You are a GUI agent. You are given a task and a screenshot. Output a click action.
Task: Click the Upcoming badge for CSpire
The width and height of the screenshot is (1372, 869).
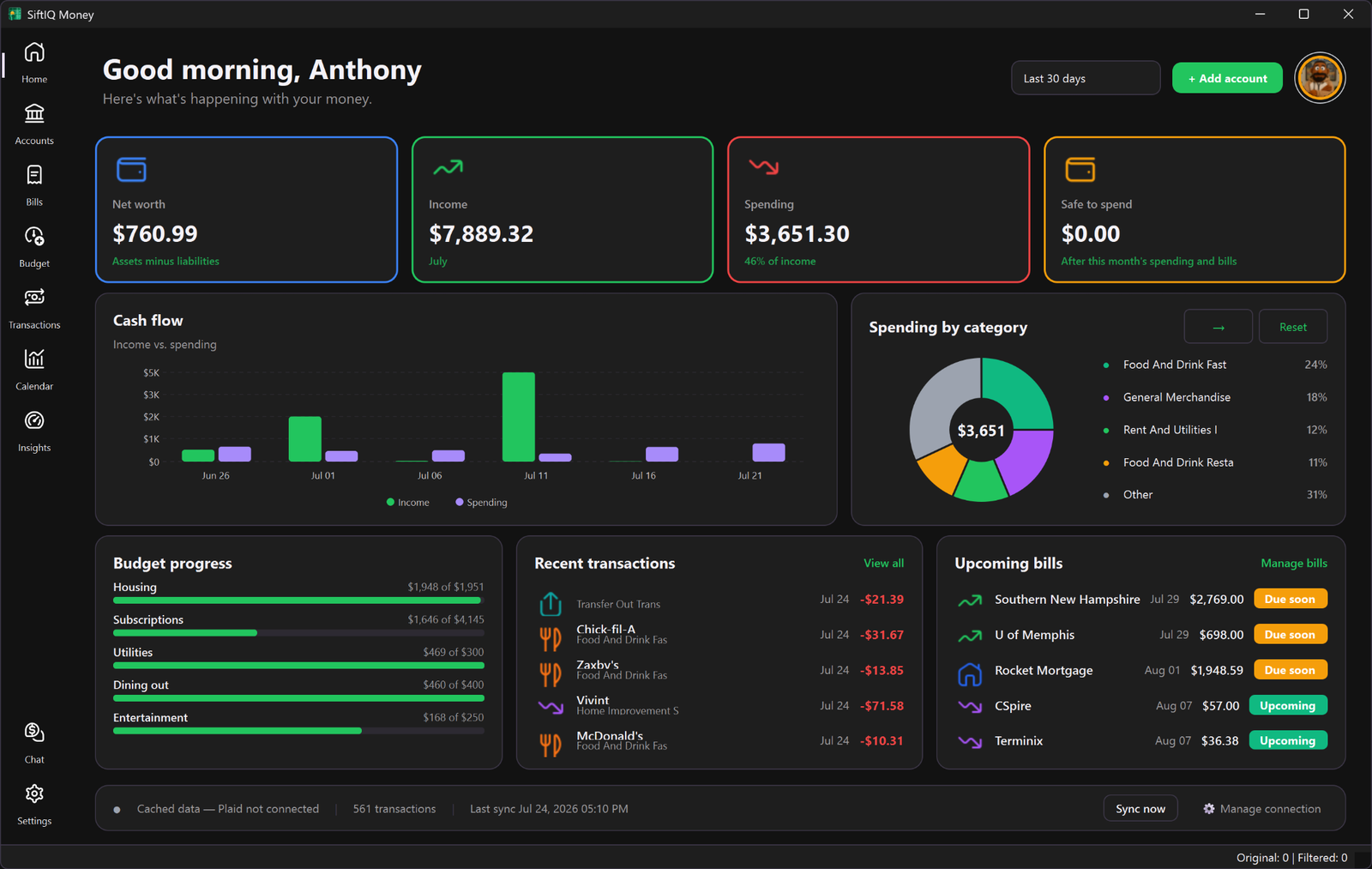tap(1288, 705)
